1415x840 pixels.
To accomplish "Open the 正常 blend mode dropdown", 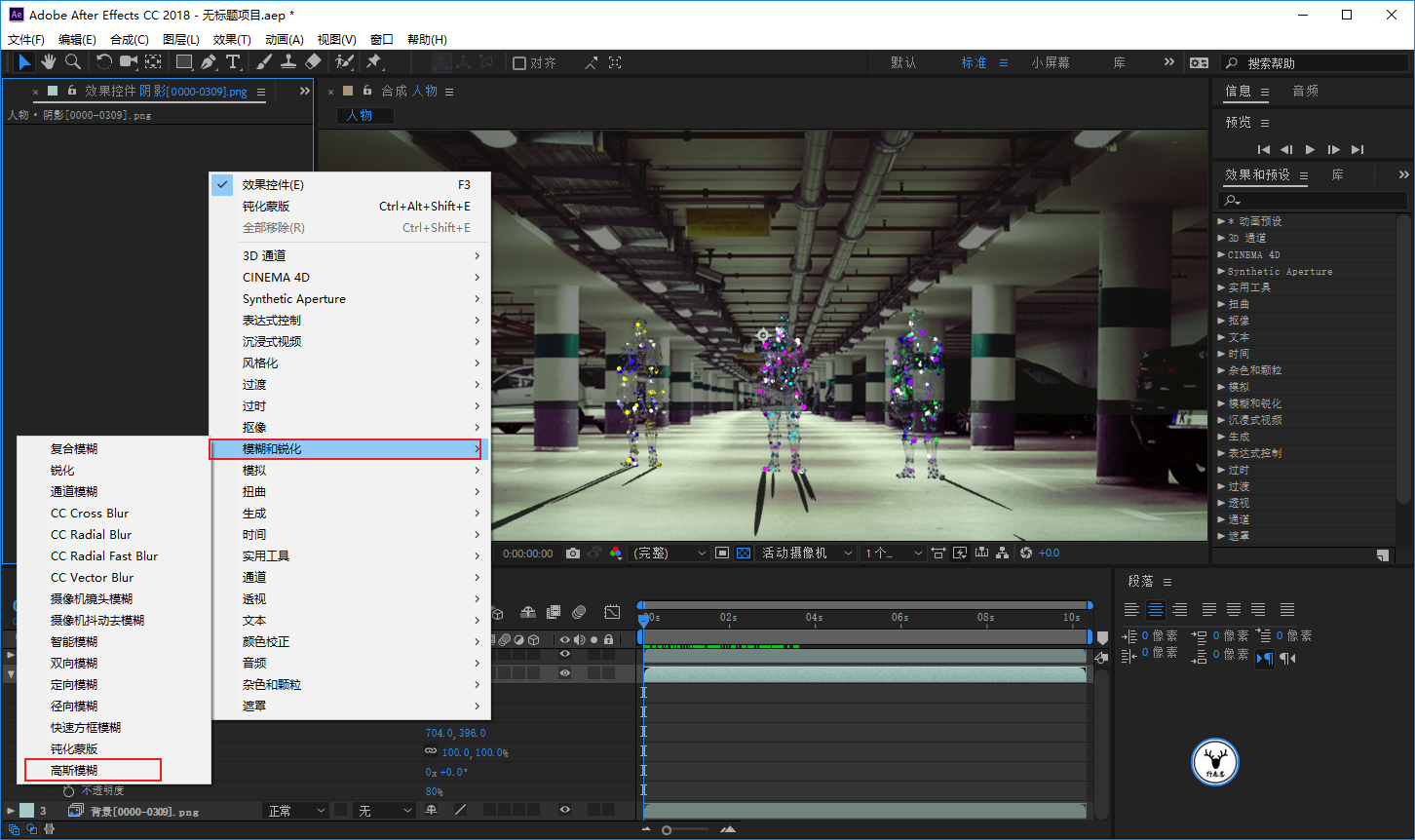I will (296, 811).
